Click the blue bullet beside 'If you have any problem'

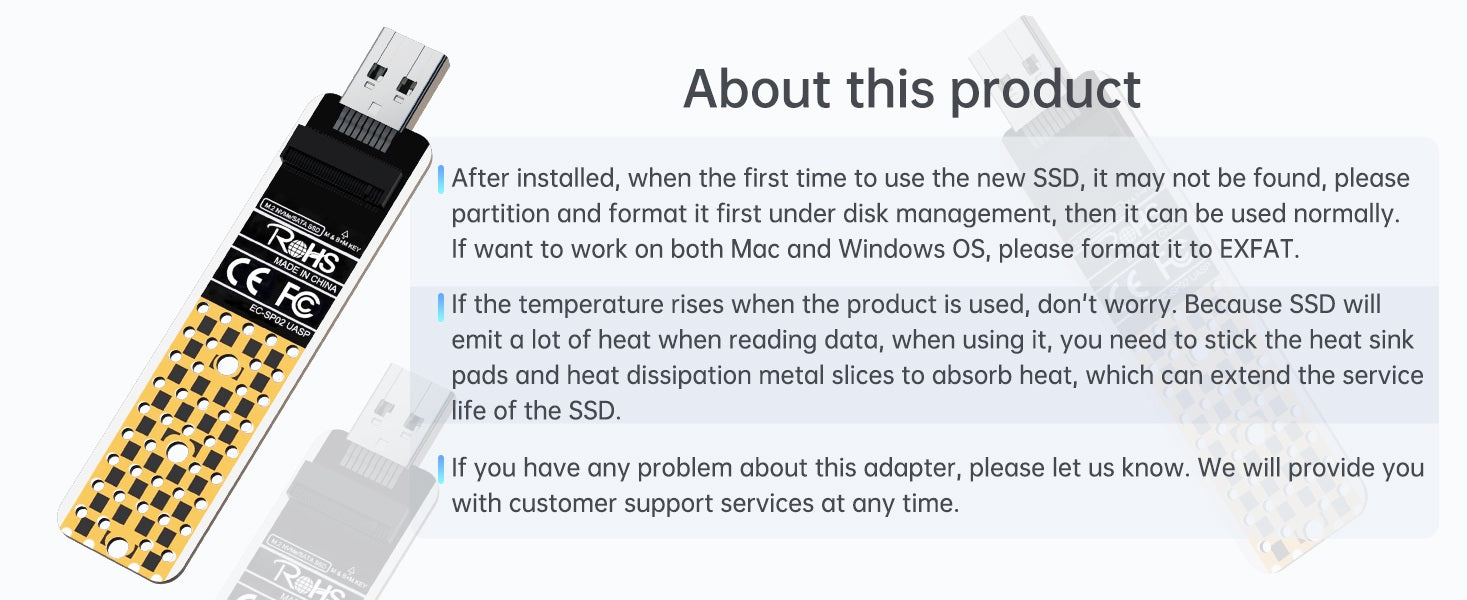pyautogui.click(x=440, y=468)
